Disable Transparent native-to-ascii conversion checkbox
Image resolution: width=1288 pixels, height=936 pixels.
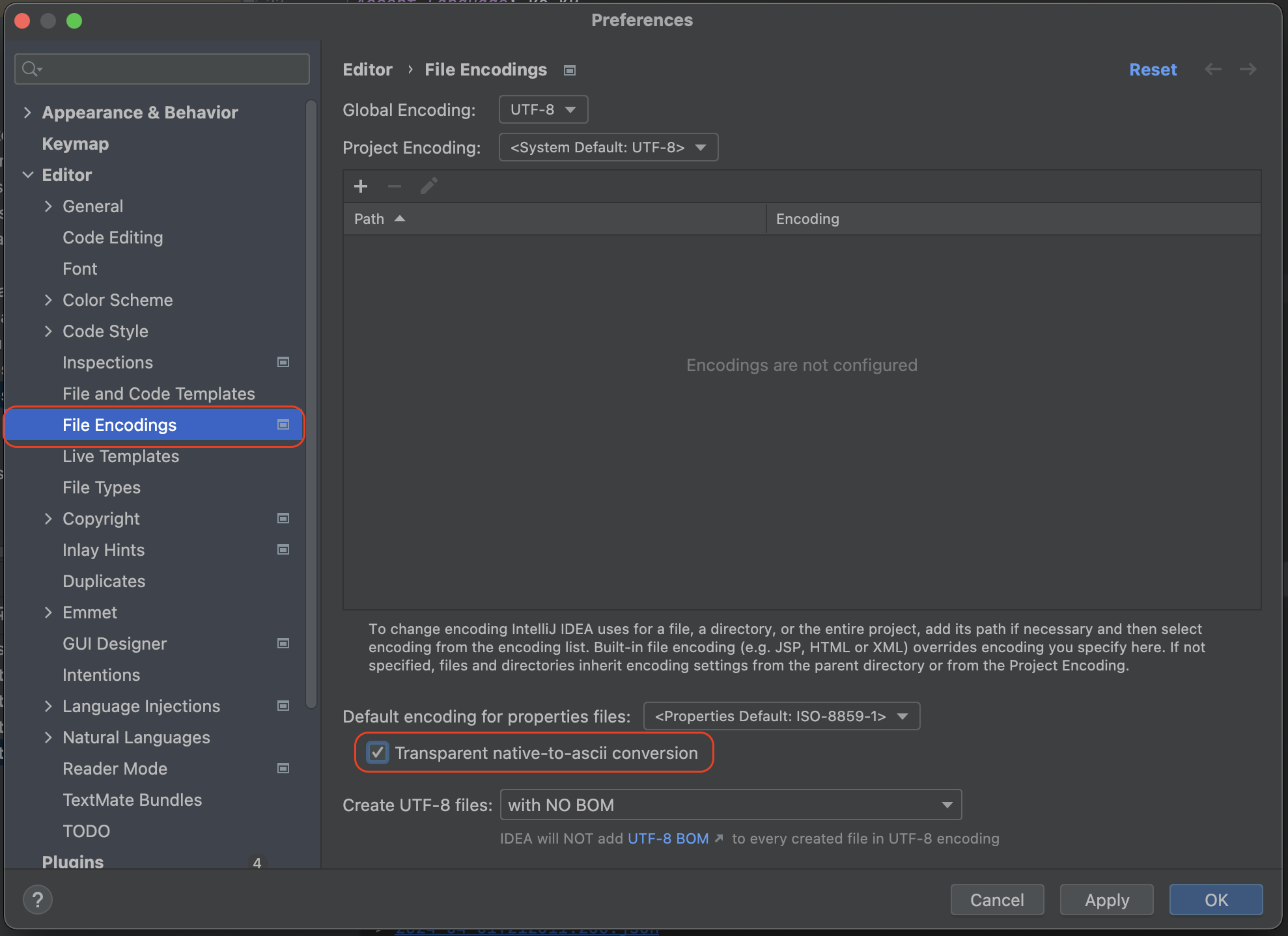click(378, 752)
